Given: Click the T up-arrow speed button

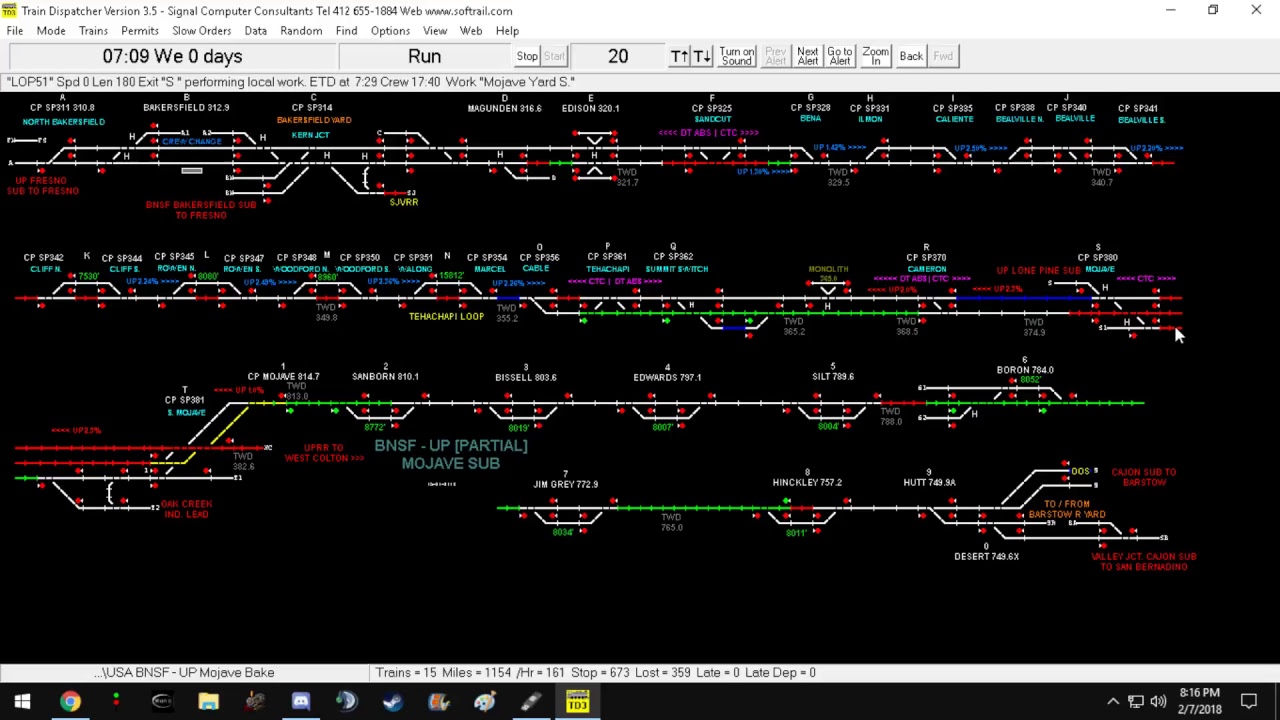Looking at the screenshot, I should (680, 56).
